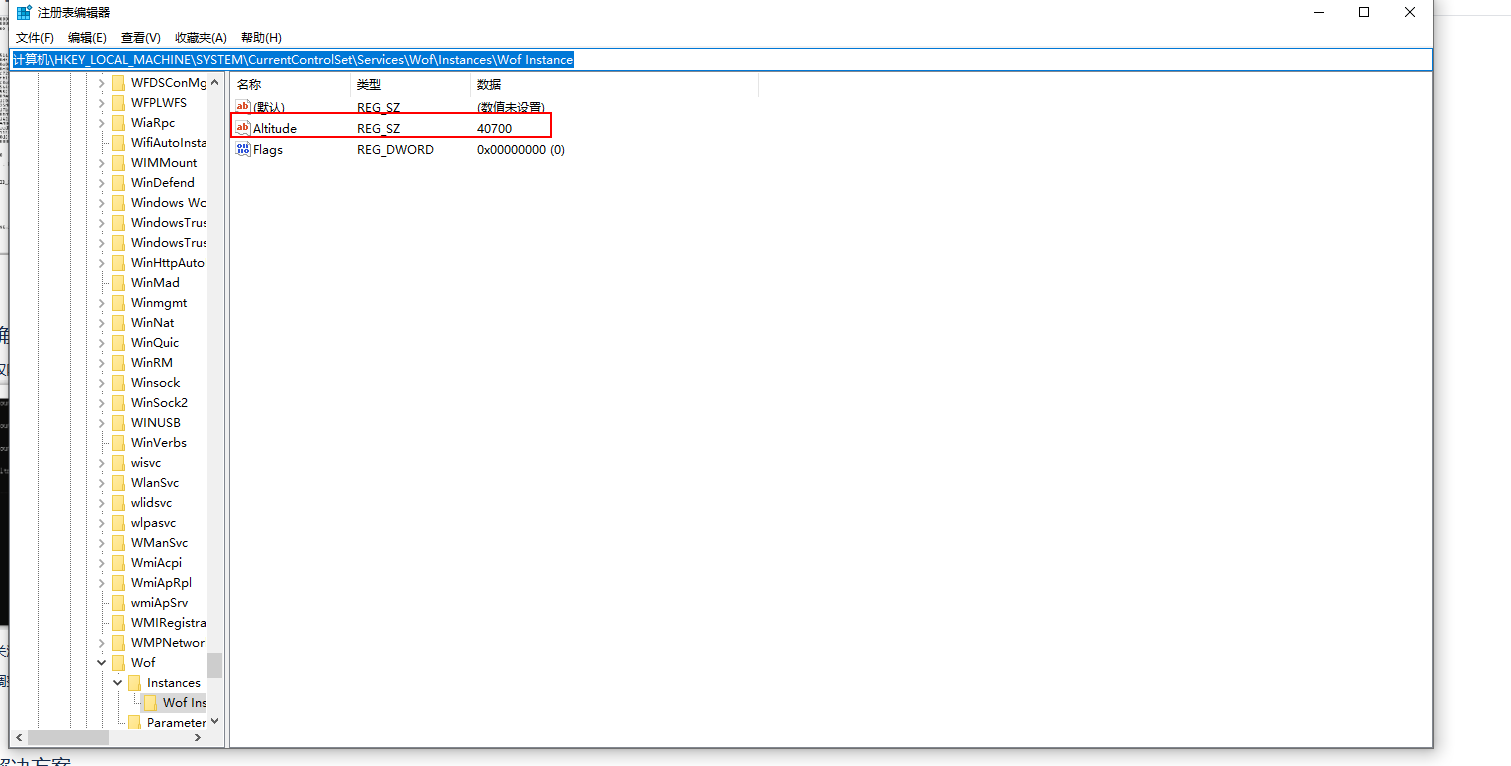Click tree horizontal scrollbar right arrow
The height and width of the screenshot is (766, 1511).
(x=198, y=737)
